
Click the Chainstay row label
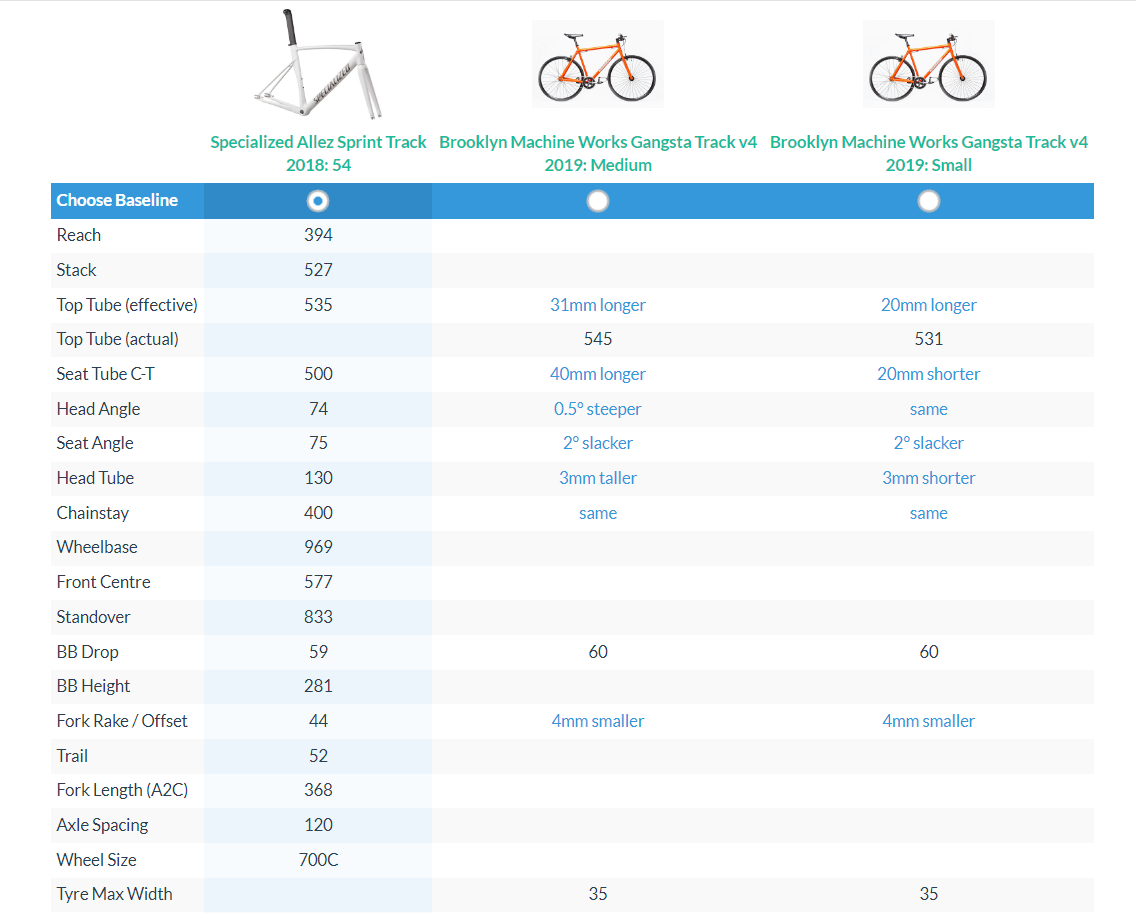click(93, 513)
